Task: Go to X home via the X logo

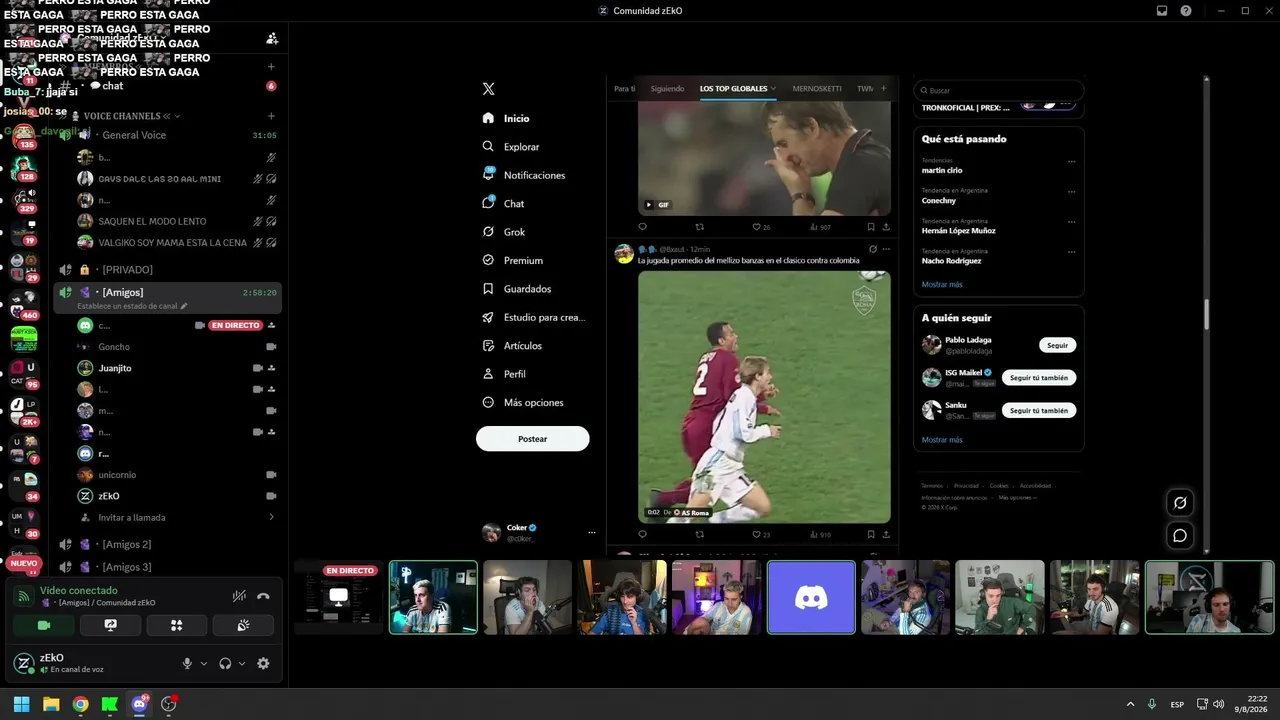Action: click(x=488, y=89)
